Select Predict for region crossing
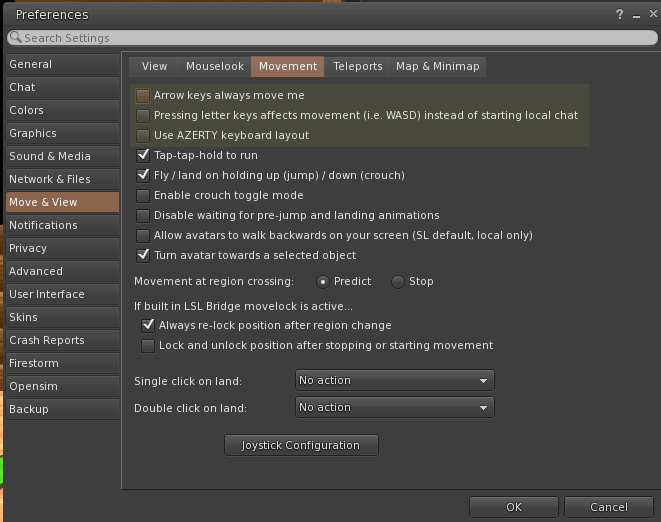The height and width of the screenshot is (522, 661). [322, 282]
